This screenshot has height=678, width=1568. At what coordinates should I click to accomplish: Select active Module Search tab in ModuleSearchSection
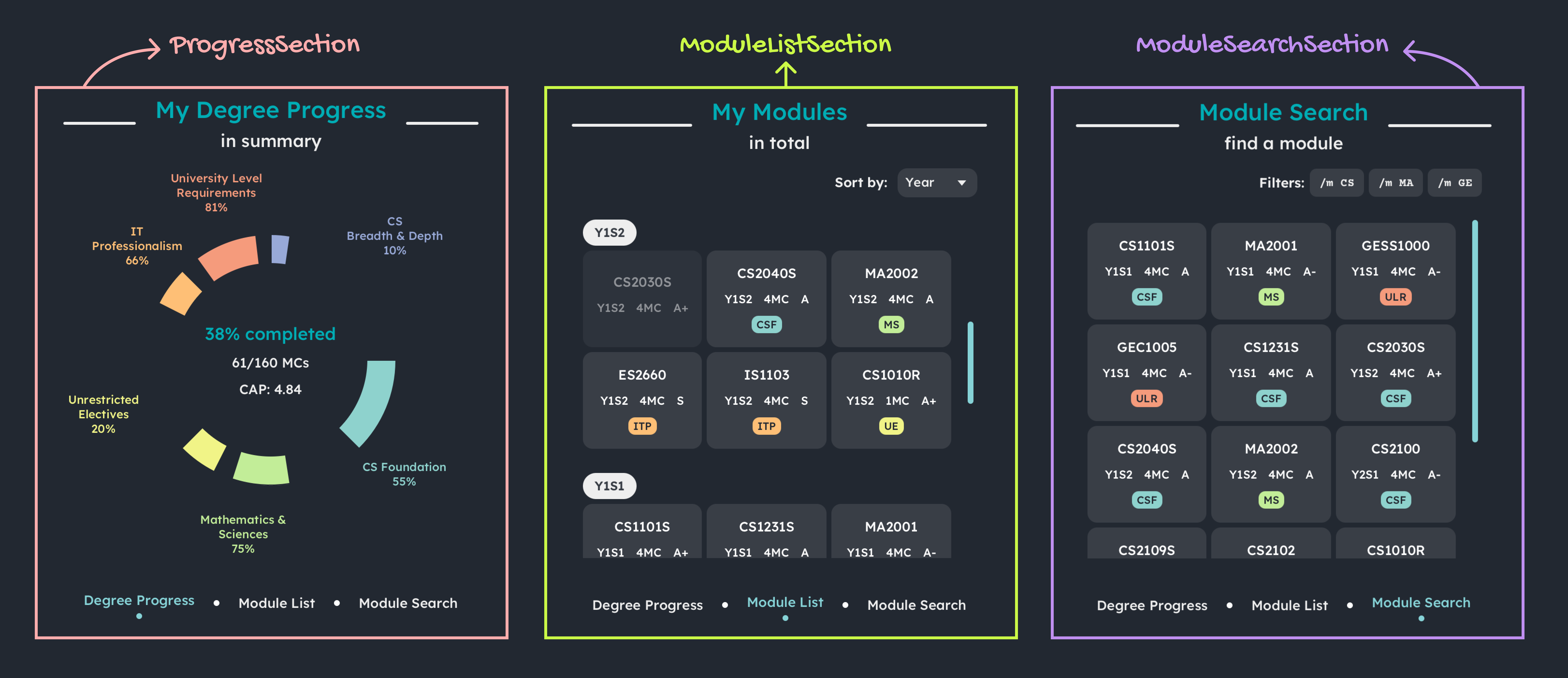point(1421,603)
